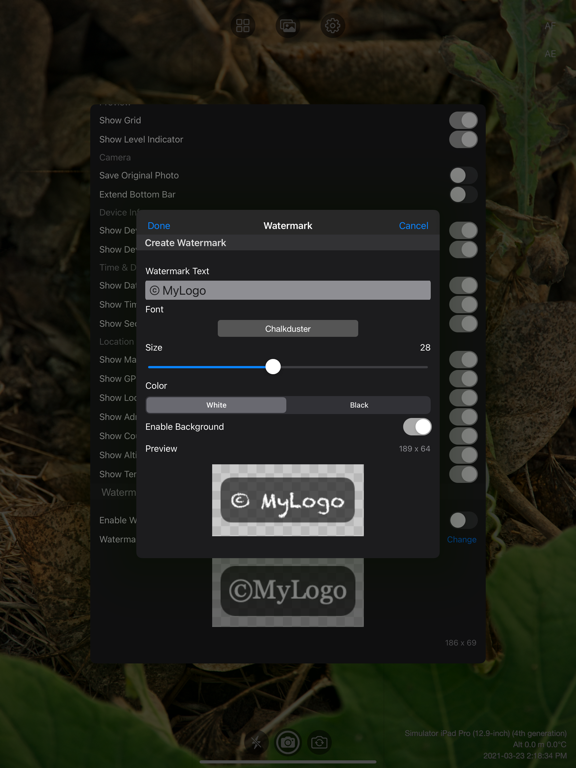576x768 pixels.
Task: Select the Black color segment
Action: (359, 405)
